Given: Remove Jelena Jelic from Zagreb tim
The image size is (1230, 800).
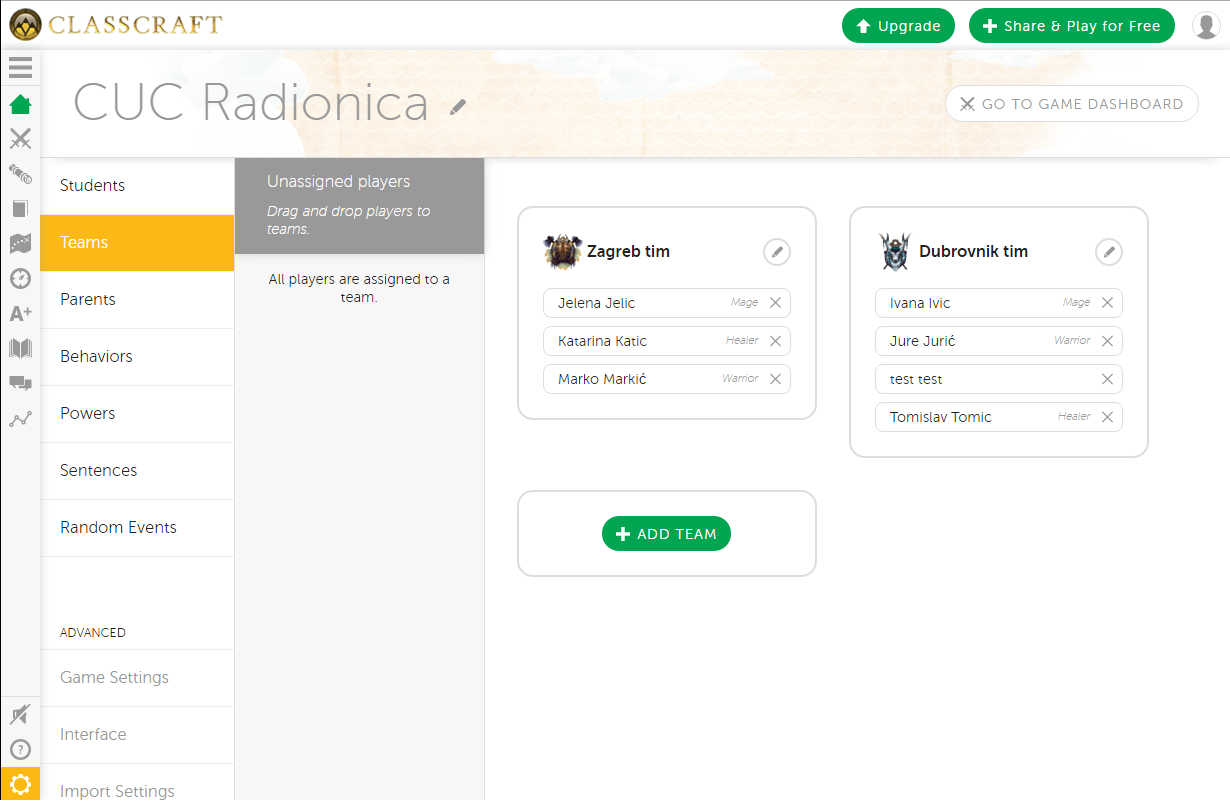Looking at the screenshot, I should [775, 303].
